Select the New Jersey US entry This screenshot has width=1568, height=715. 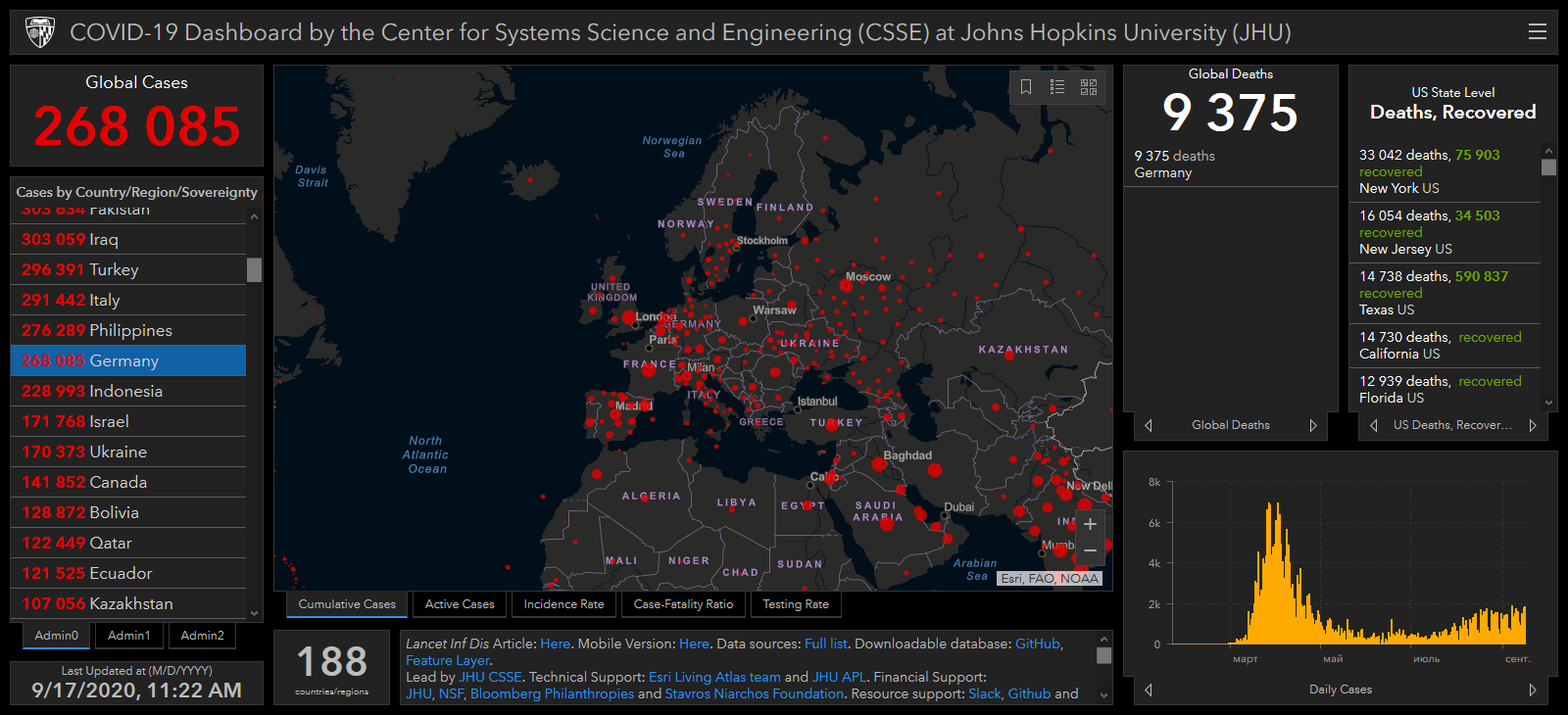[x=1445, y=232]
